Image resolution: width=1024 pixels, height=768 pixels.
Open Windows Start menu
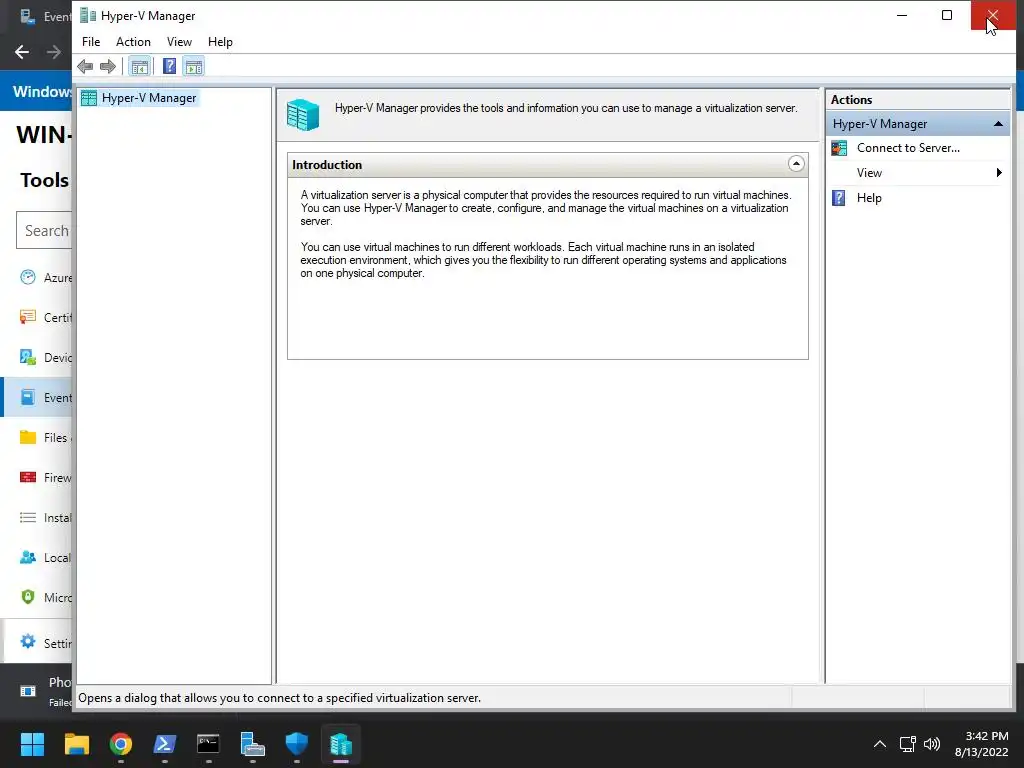pos(32,744)
